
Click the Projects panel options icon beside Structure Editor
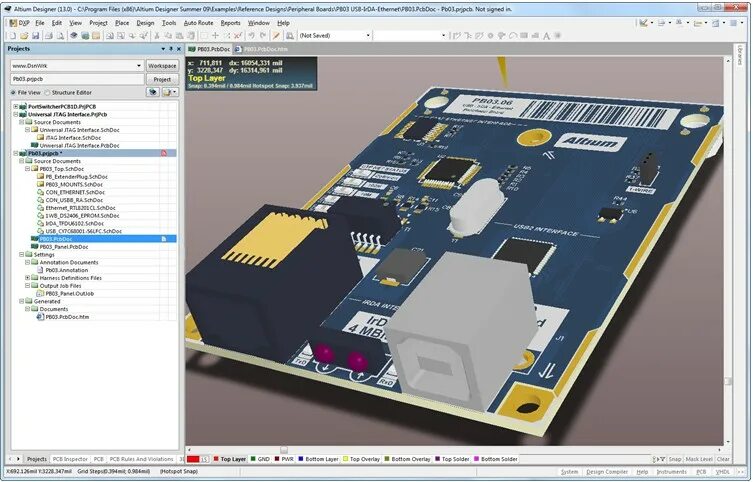click(x=169, y=92)
